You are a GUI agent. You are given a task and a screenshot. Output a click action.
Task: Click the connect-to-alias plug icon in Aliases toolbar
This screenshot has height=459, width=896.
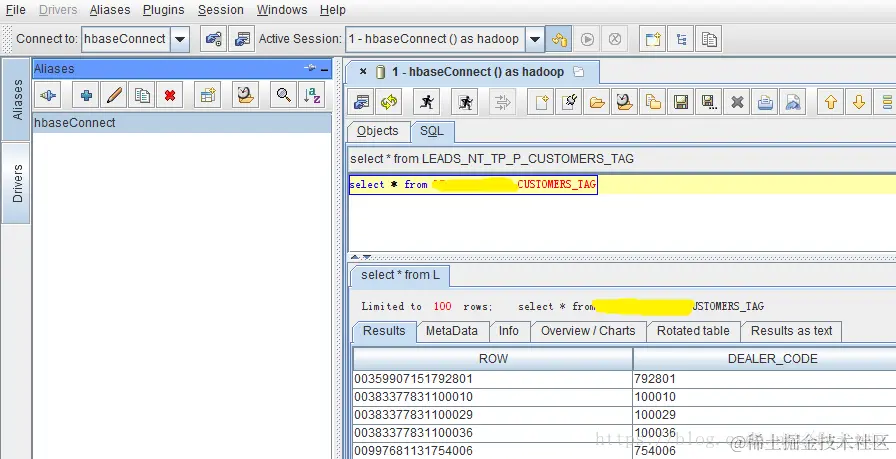(48, 95)
